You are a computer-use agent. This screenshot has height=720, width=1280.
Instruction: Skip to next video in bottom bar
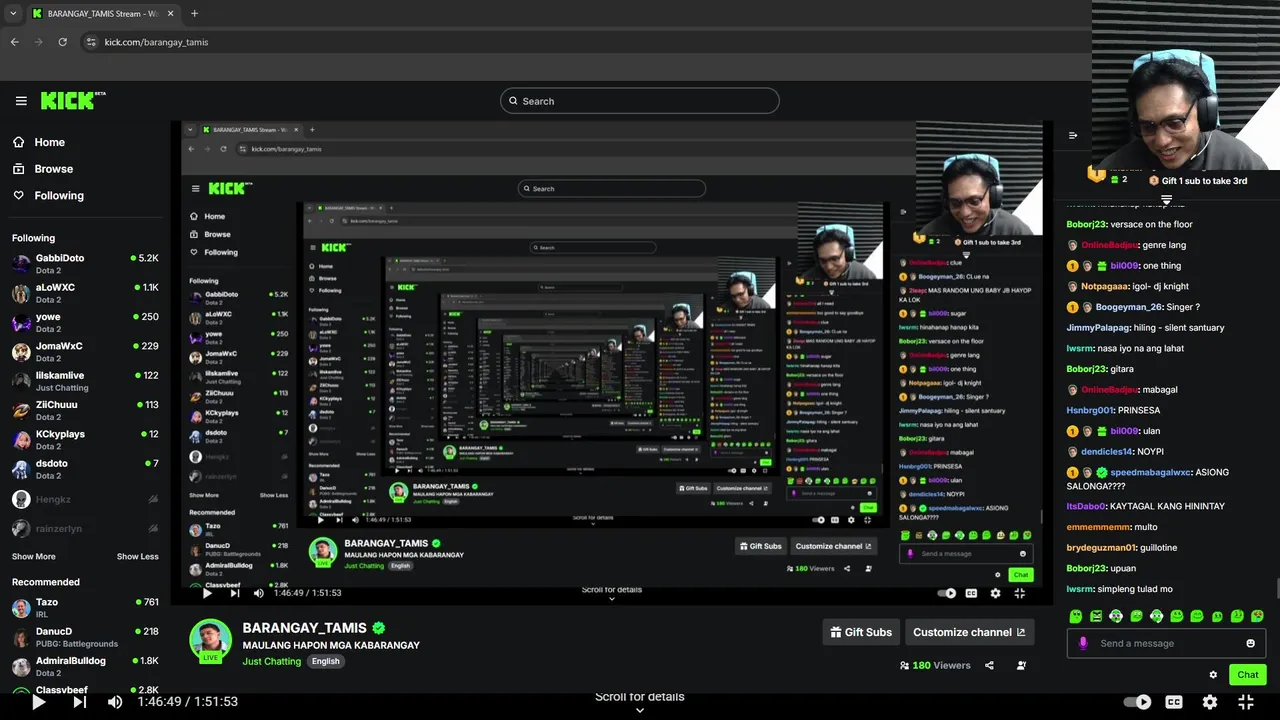point(79,702)
